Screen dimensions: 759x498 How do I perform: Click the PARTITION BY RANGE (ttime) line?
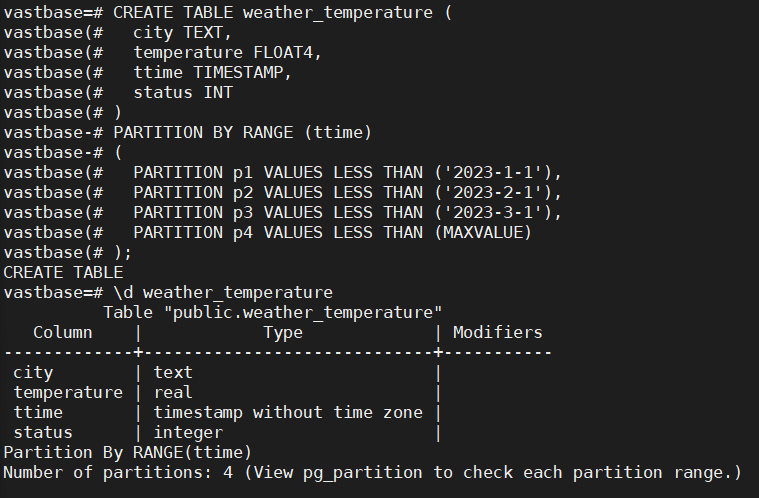pos(242,132)
